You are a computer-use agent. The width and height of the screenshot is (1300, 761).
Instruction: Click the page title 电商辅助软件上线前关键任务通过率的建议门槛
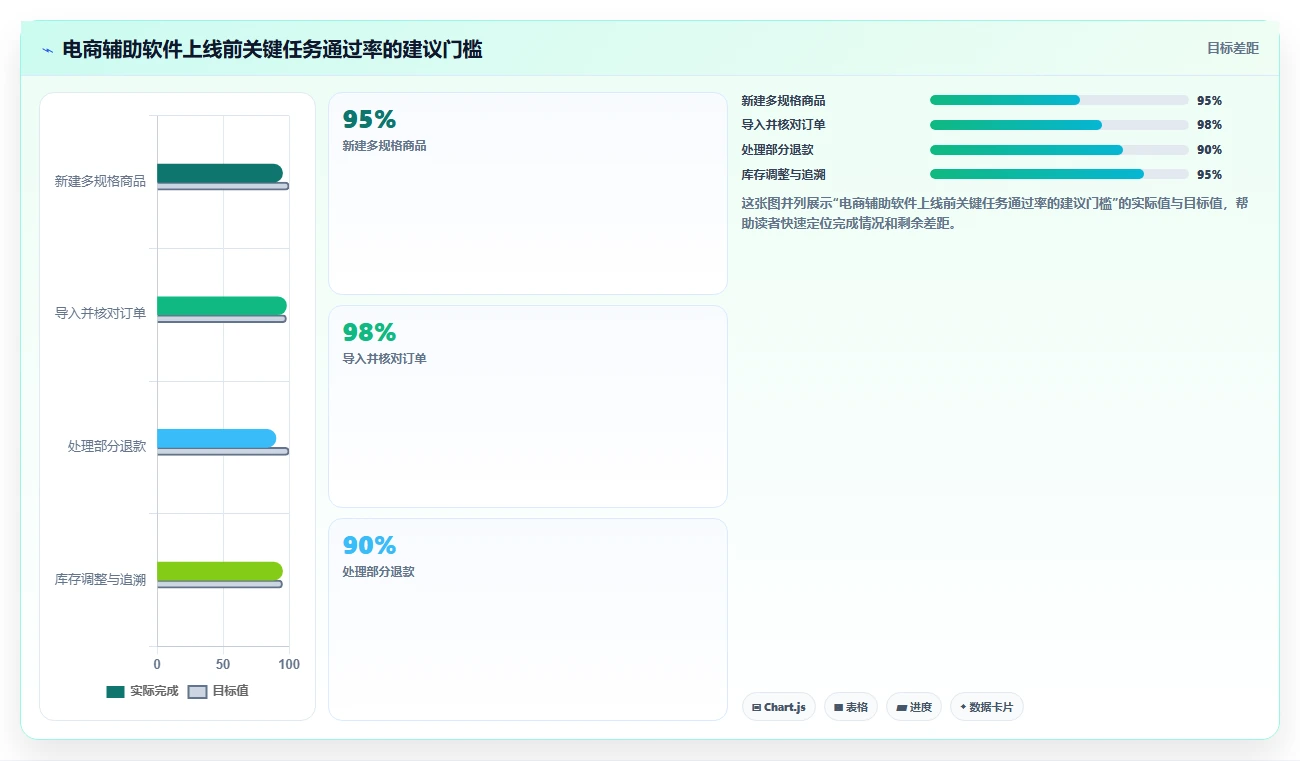coord(272,49)
